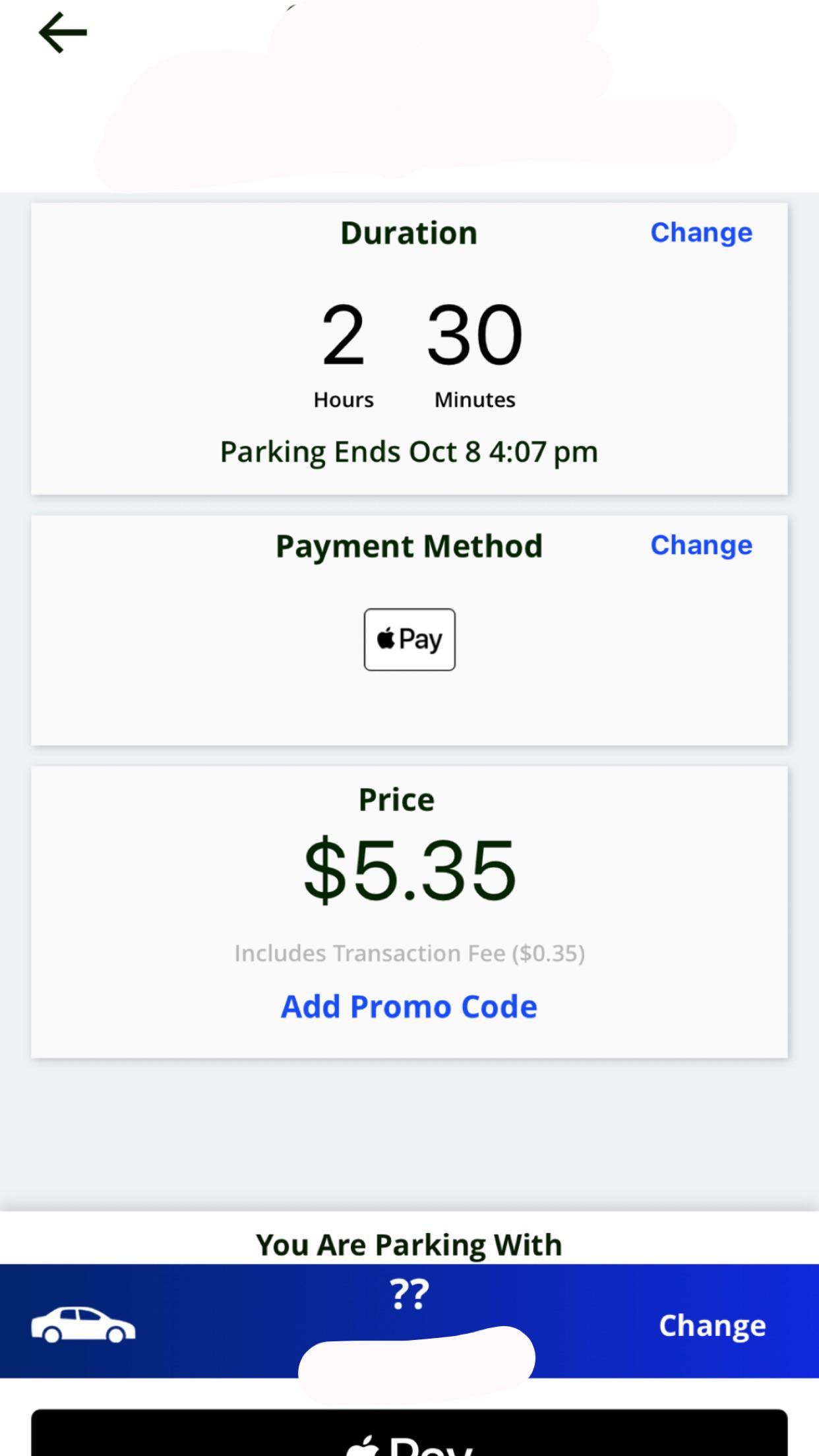819x1456 pixels.
Task: Tap the Price heading
Action: click(396, 800)
